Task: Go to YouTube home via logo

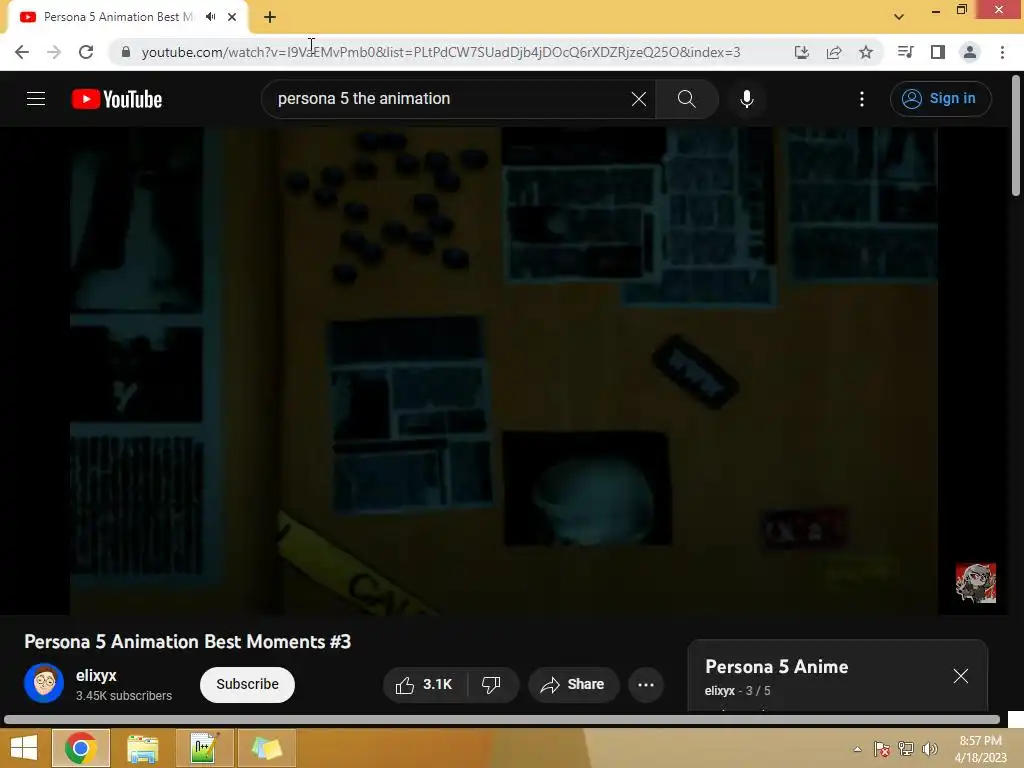Action: click(117, 99)
